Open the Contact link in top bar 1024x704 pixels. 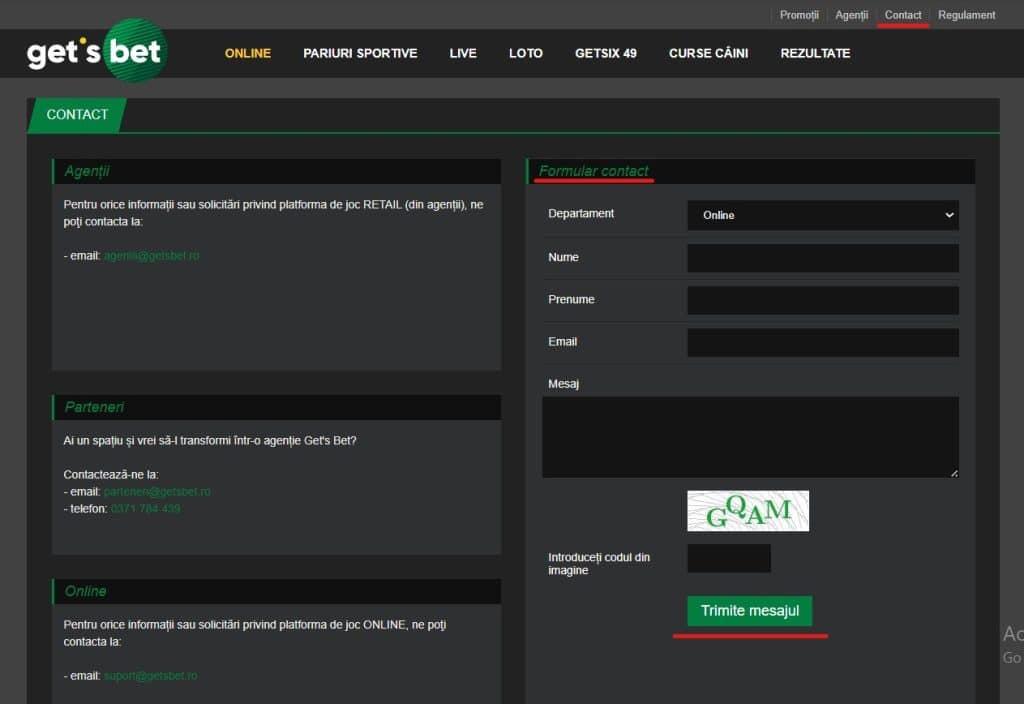(x=903, y=15)
